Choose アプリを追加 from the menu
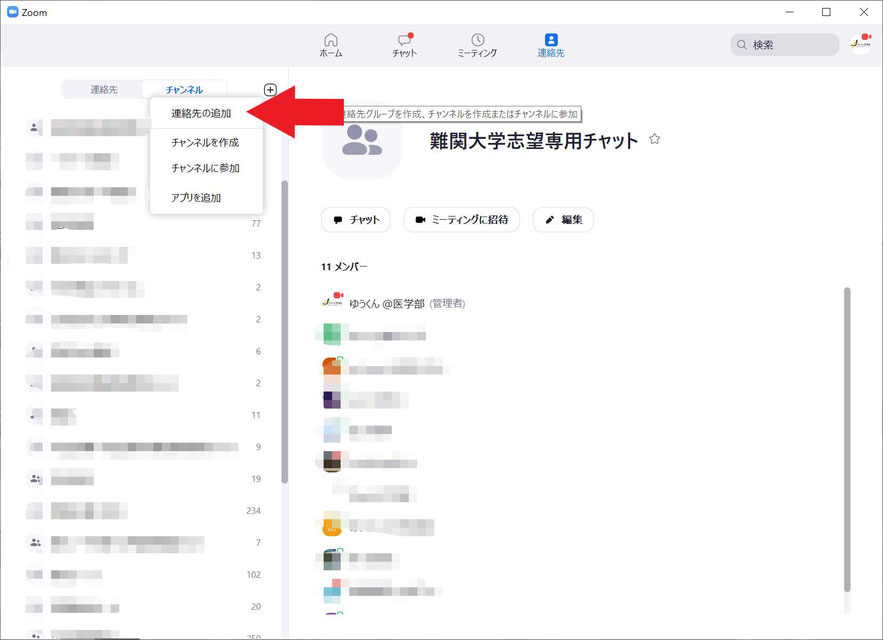The image size is (883, 640). [x=196, y=198]
